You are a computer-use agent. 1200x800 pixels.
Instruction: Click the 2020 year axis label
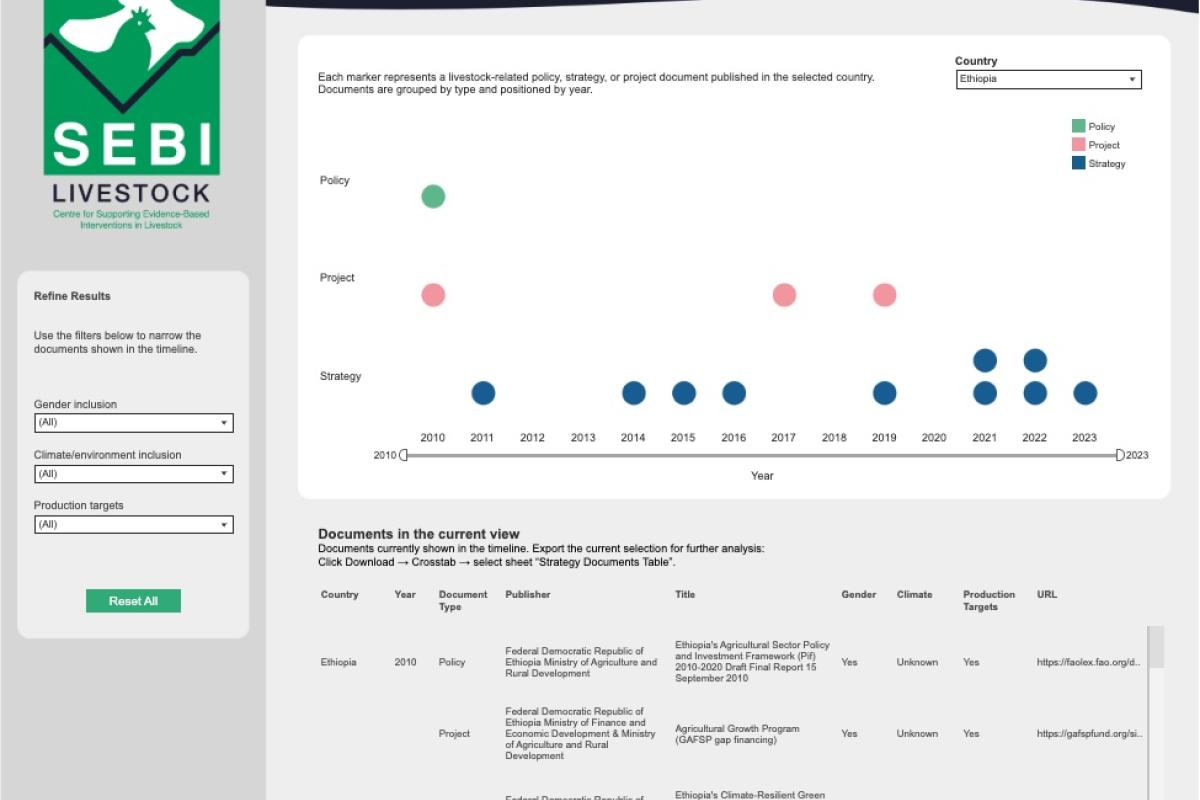934,437
